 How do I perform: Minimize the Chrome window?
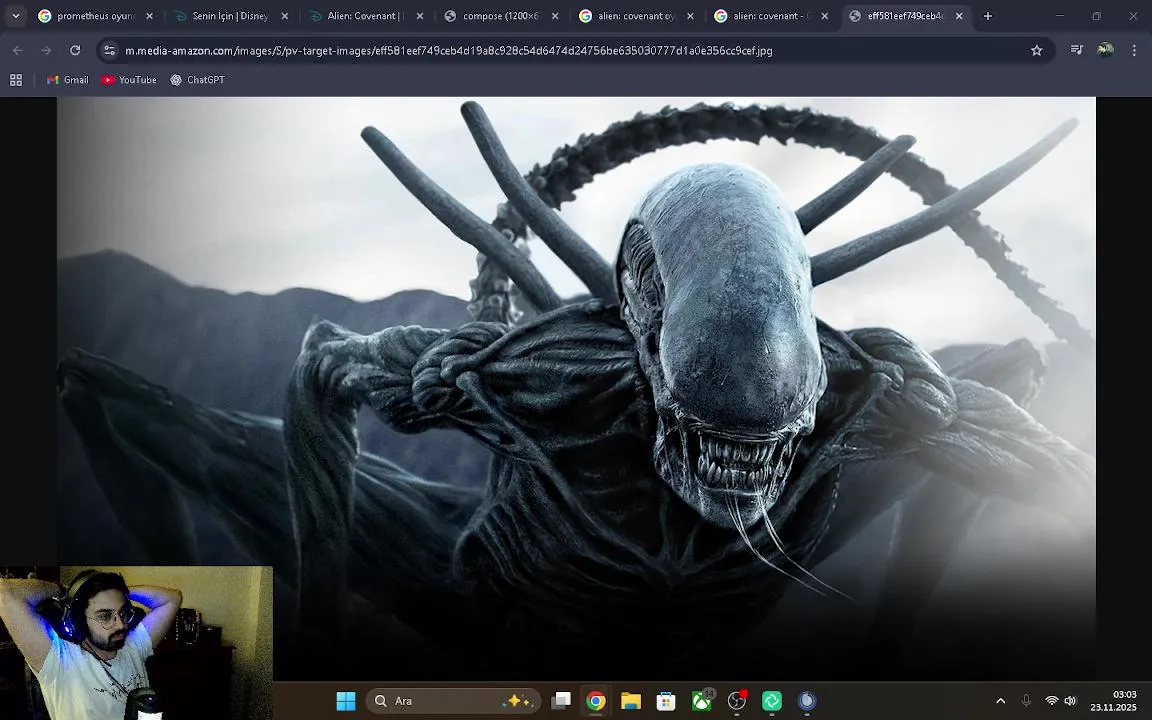pyautogui.click(x=1059, y=15)
